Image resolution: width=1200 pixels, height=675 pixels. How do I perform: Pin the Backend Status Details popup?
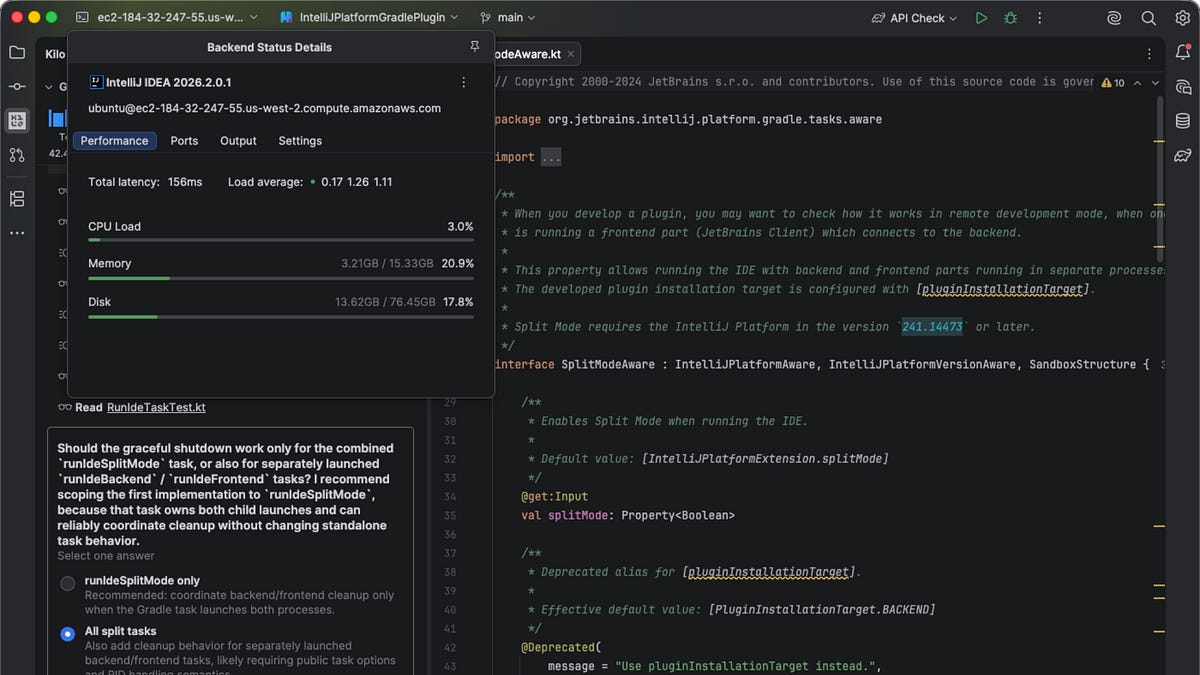point(474,47)
